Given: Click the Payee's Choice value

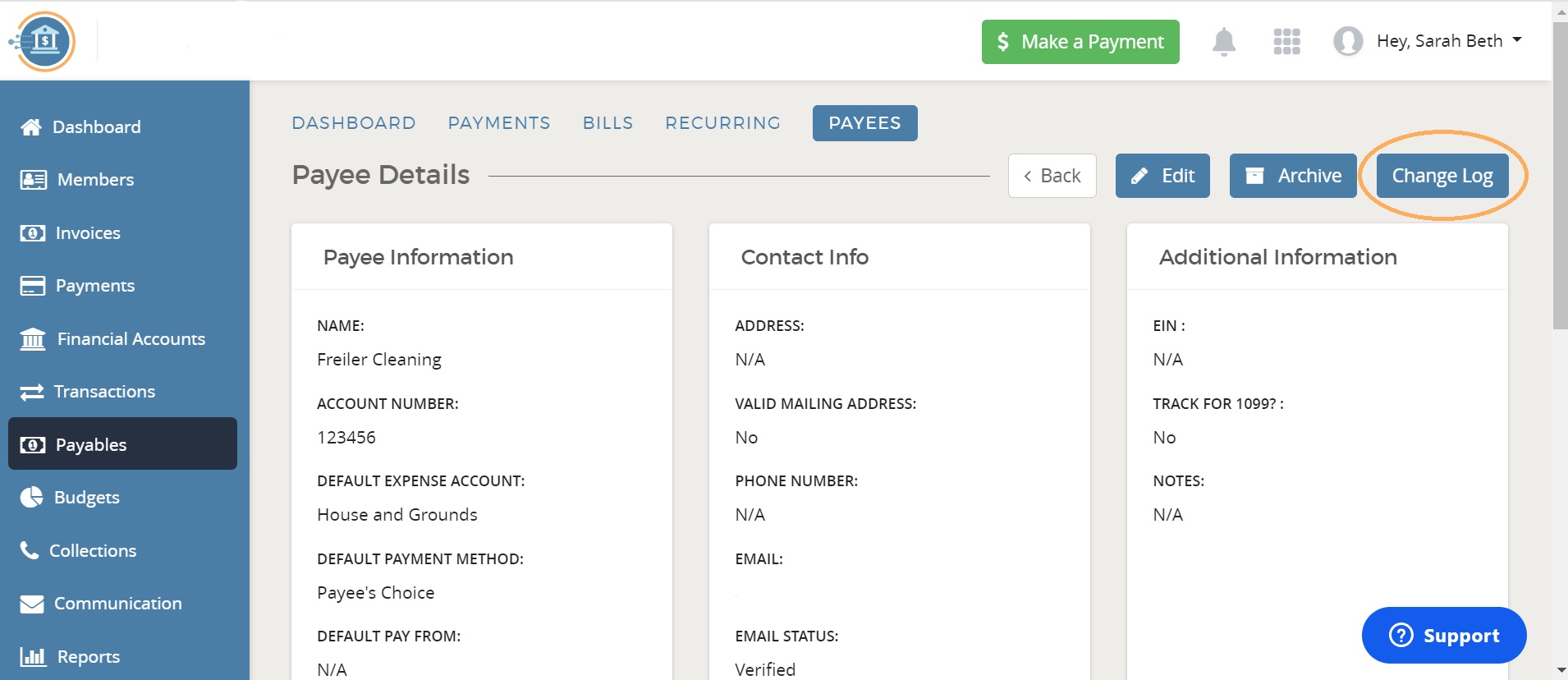Looking at the screenshot, I should [x=376, y=593].
